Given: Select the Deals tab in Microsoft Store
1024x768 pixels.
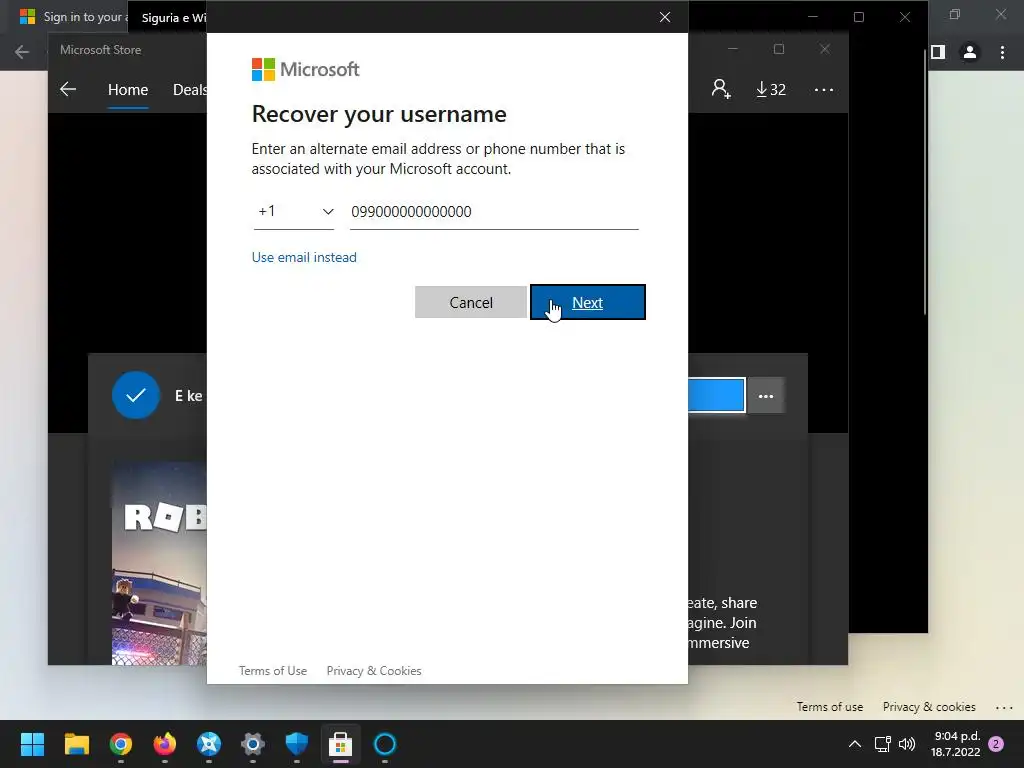Looking at the screenshot, I should [x=189, y=89].
